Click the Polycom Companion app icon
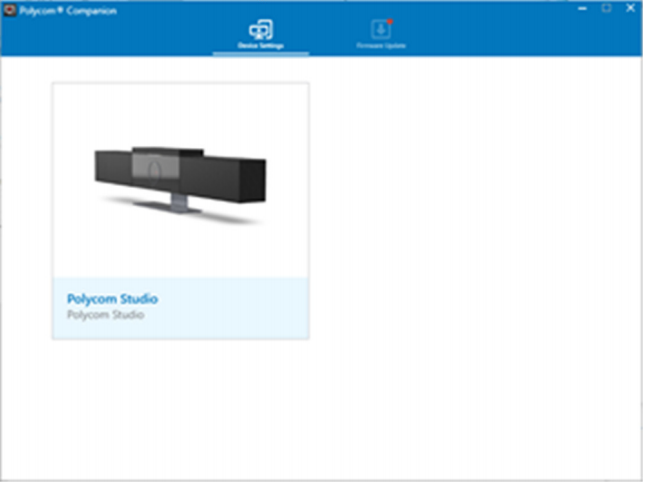 (x=9, y=10)
